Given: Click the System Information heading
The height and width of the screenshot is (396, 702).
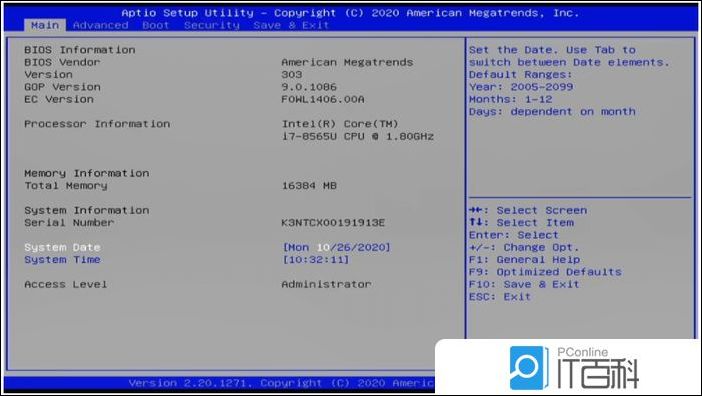Looking at the screenshot, I should 87,210.
